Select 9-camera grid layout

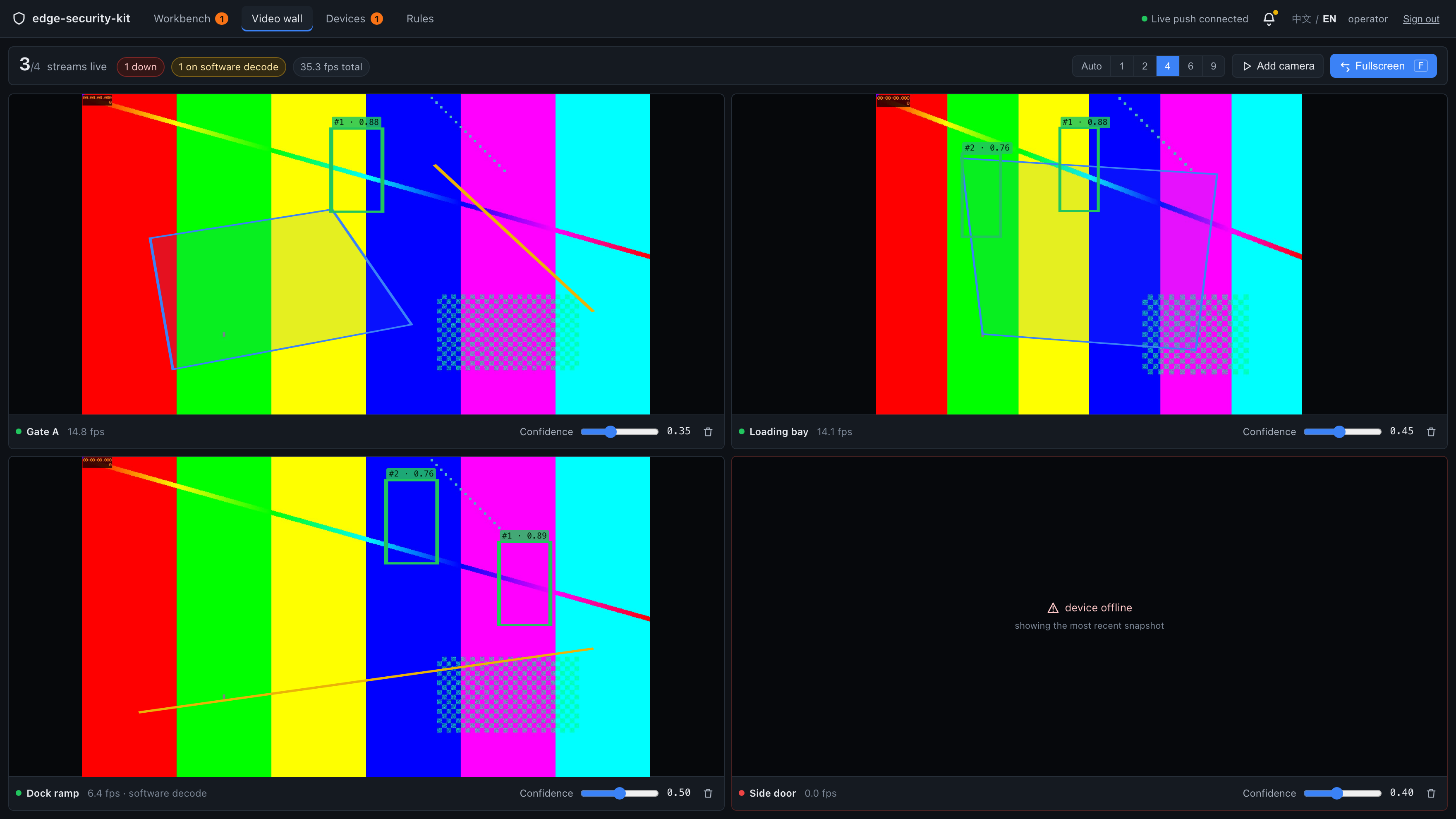coord(1214,66)
